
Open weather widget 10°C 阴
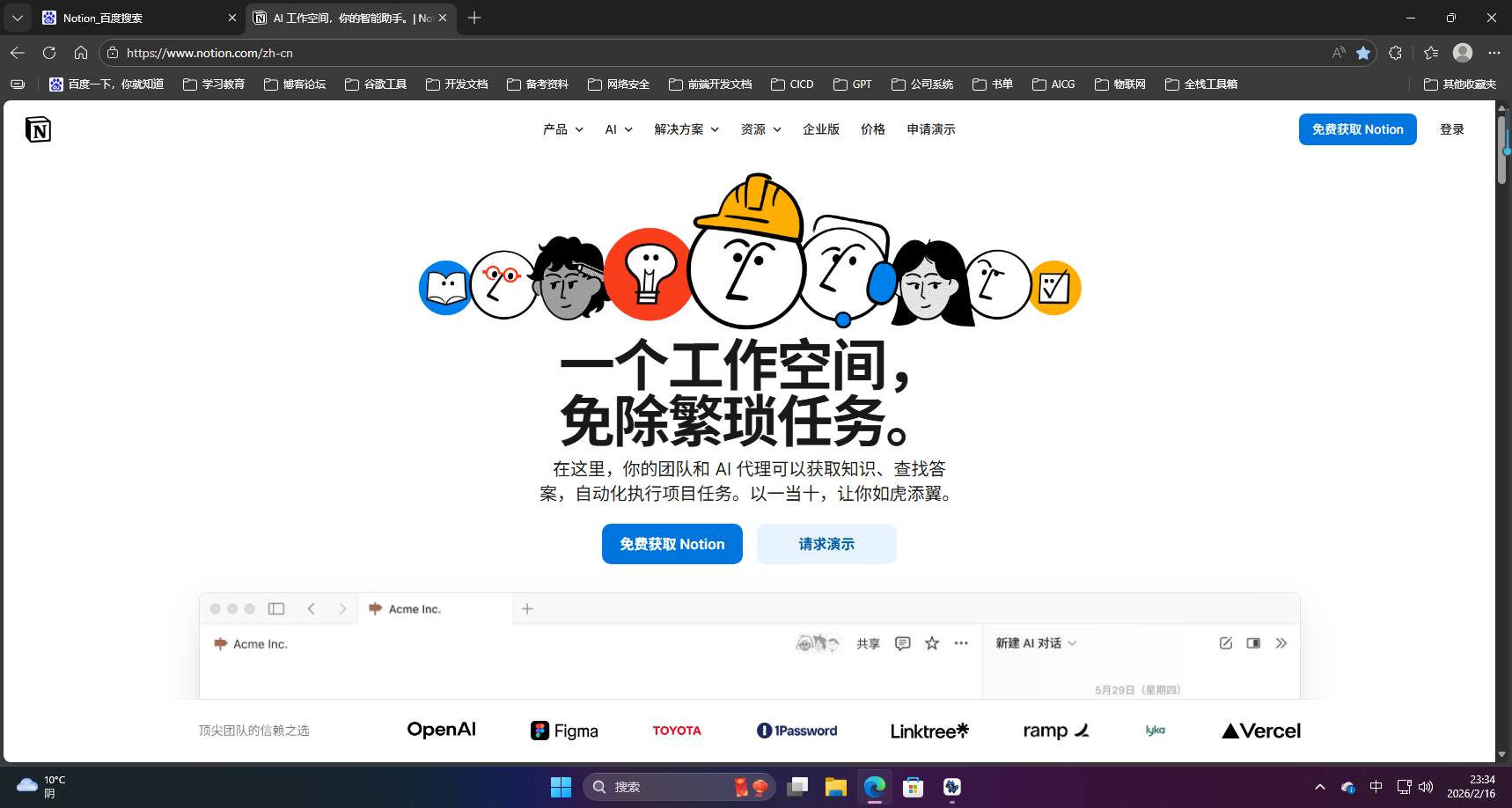[41, 787]
